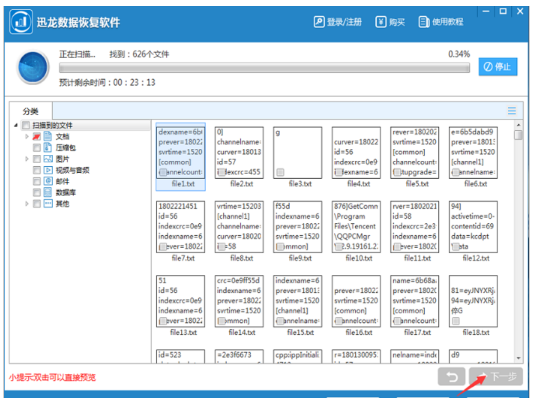This screenshot has width=535, height=407.
Task: Enable the 视频与音频 checkbox
Action: coord(37,170)
